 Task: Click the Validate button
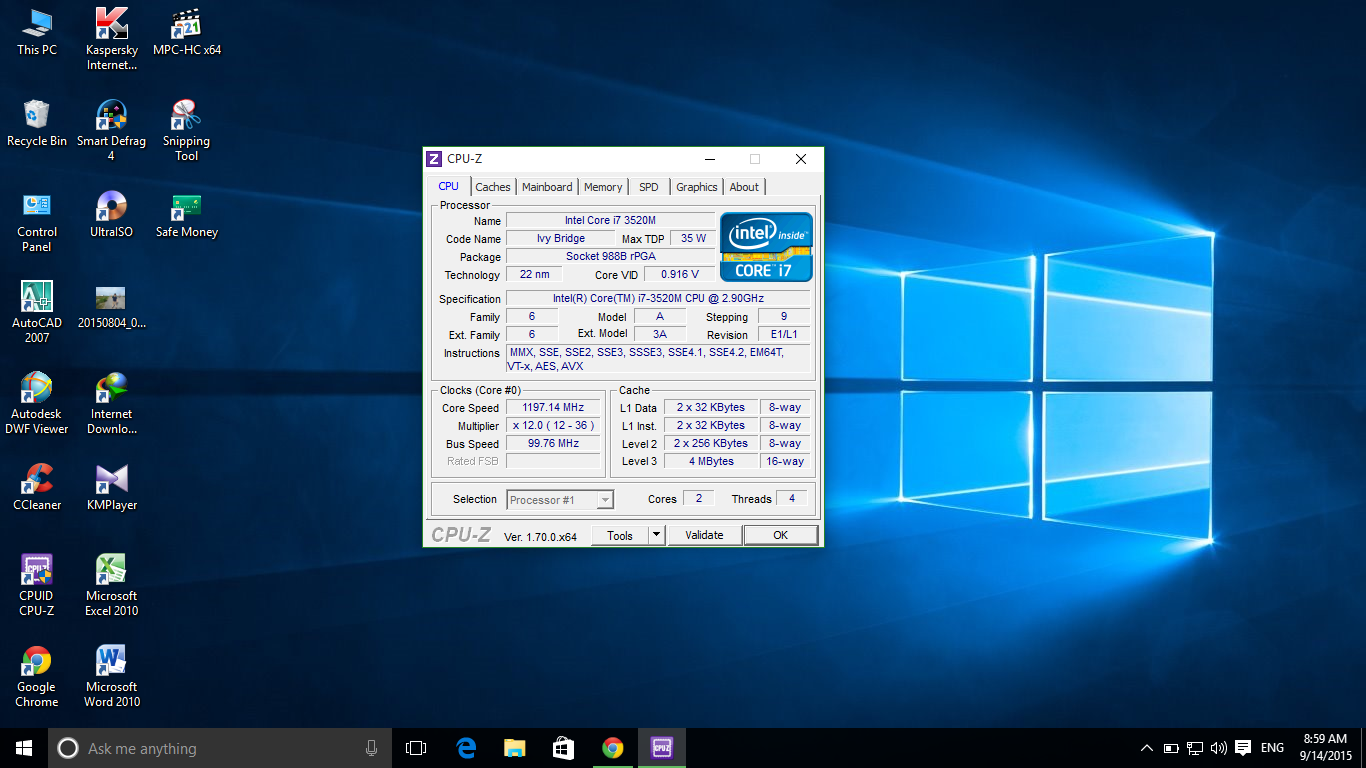pos(704,535)
